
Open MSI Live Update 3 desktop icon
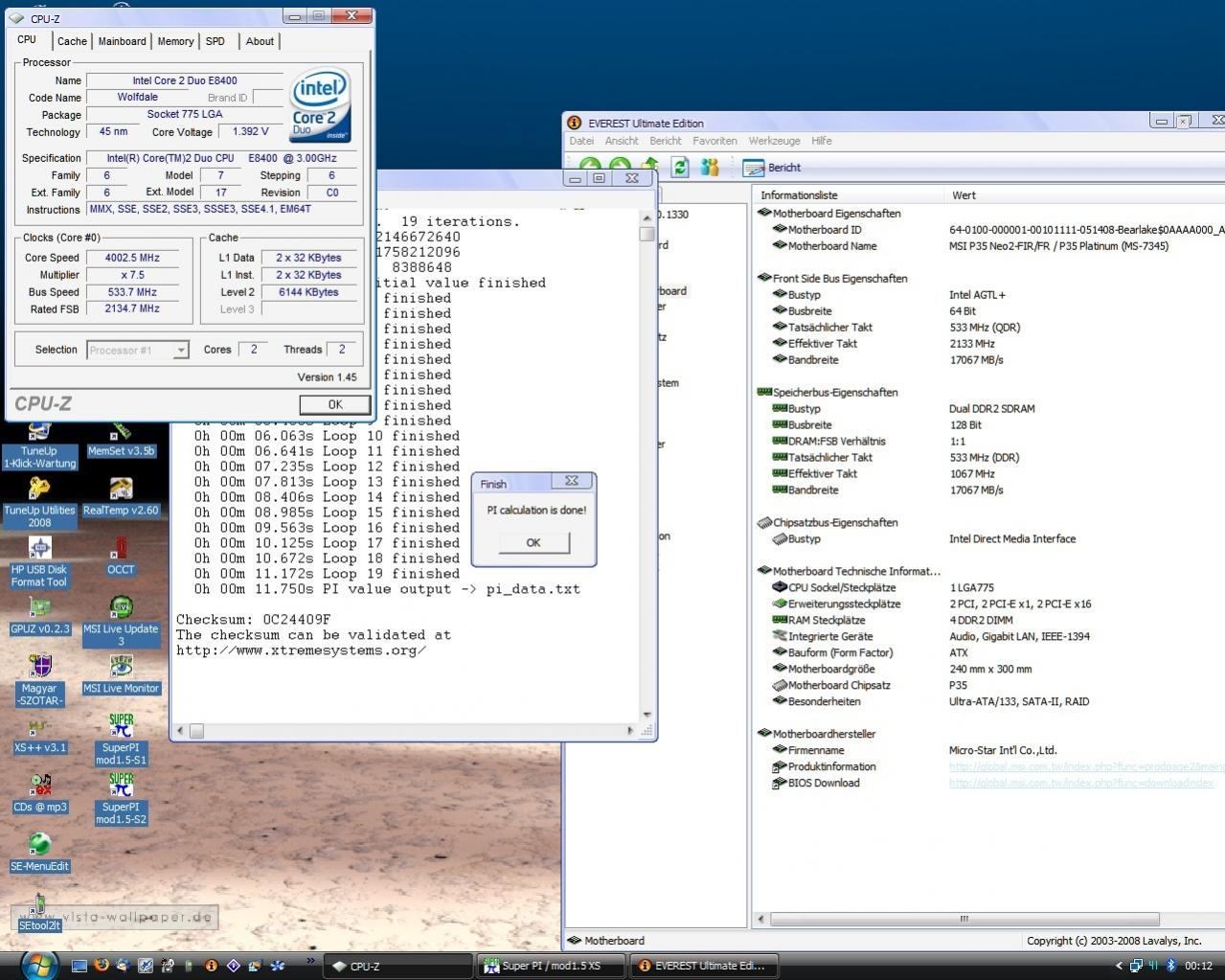pyautogui.click(x=121, y=623)
